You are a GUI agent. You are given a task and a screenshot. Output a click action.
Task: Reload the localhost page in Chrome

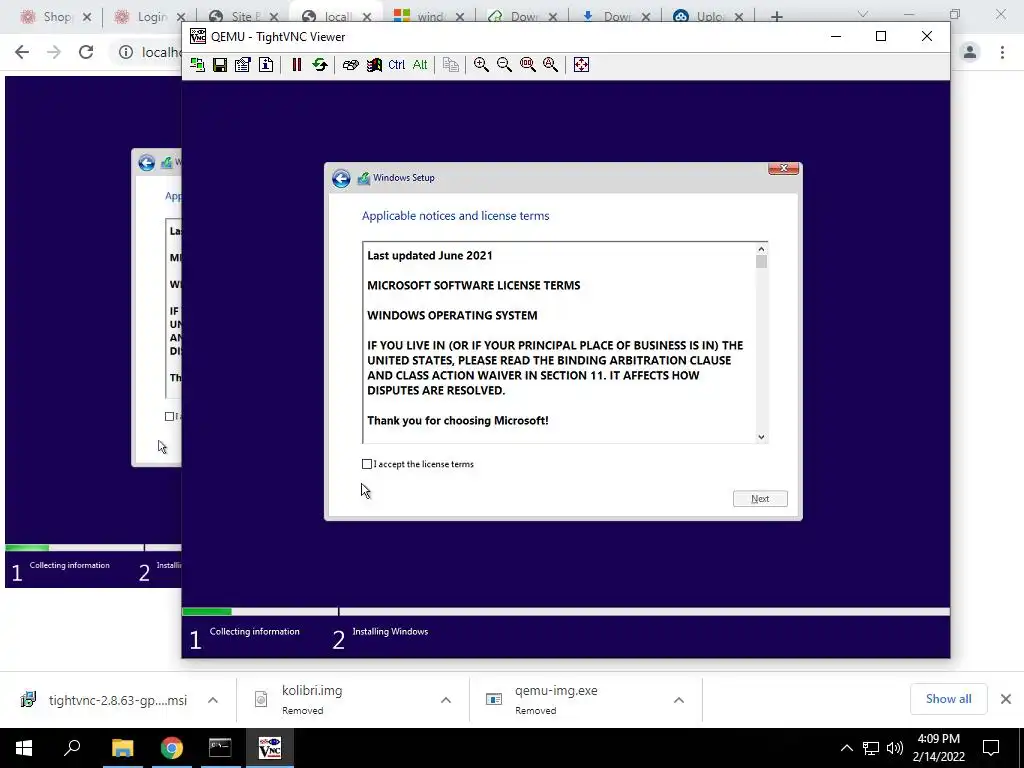(x=86, y=52)
